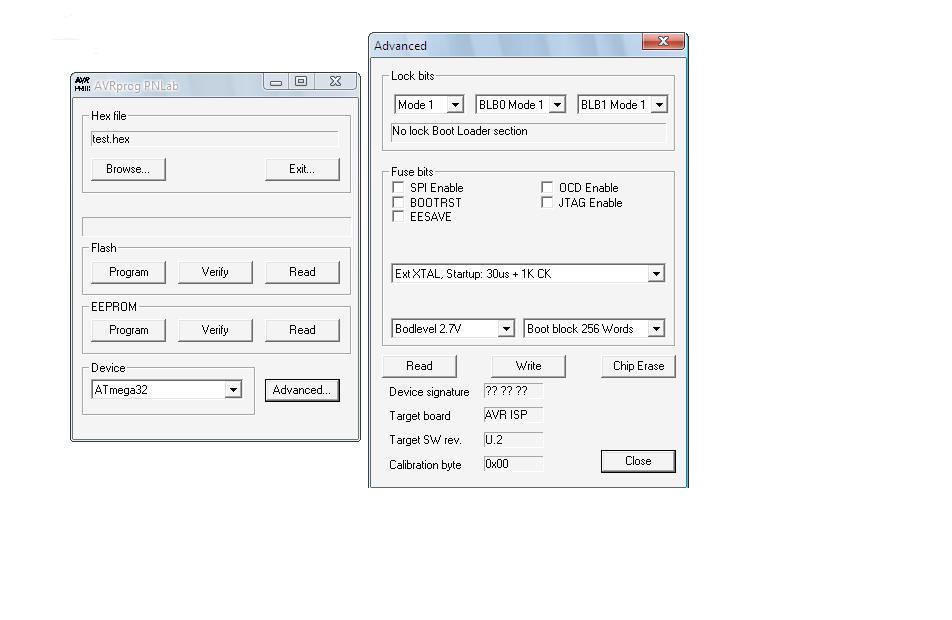
Task: Open the Advanced settings button
Action: click(302, 390)
